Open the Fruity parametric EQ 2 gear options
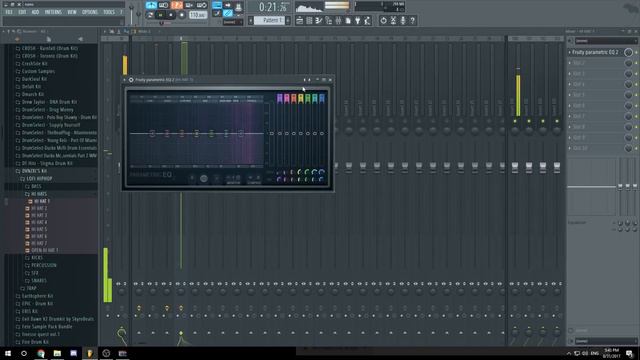 click(x=131, y=80)
